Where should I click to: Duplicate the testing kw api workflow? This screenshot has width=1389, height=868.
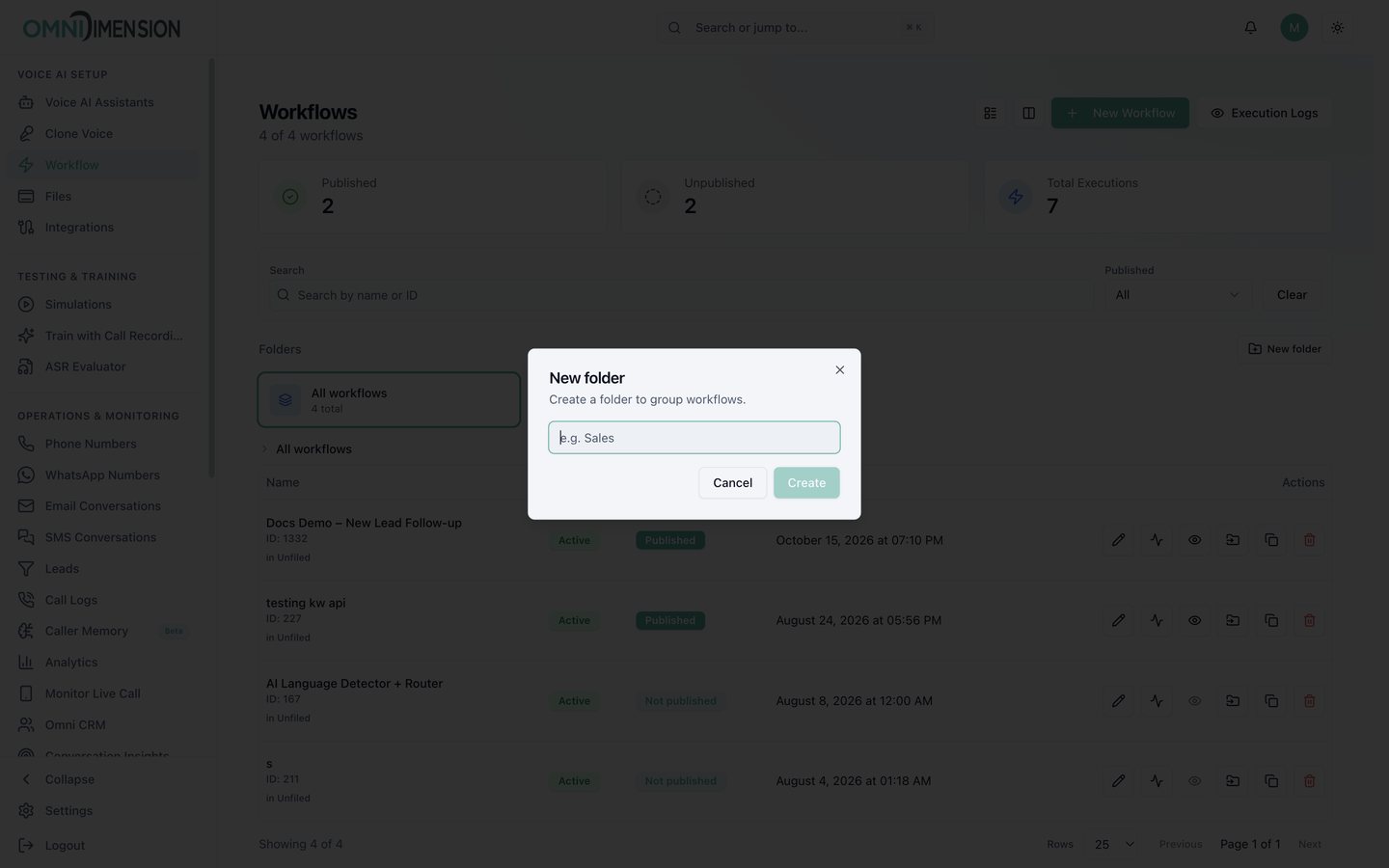pyautogui.click(x=1271, y=620)
